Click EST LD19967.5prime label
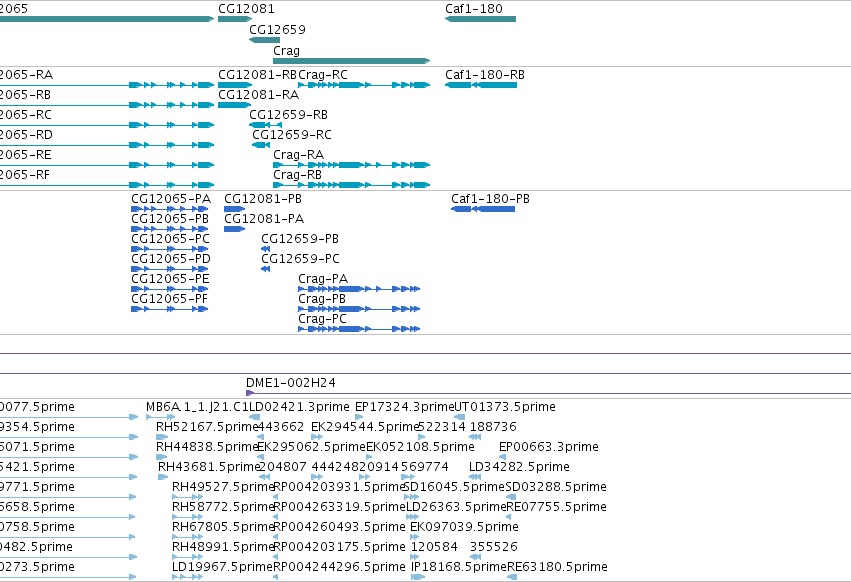Screen dimensions: 851x582 coord(222,568)
